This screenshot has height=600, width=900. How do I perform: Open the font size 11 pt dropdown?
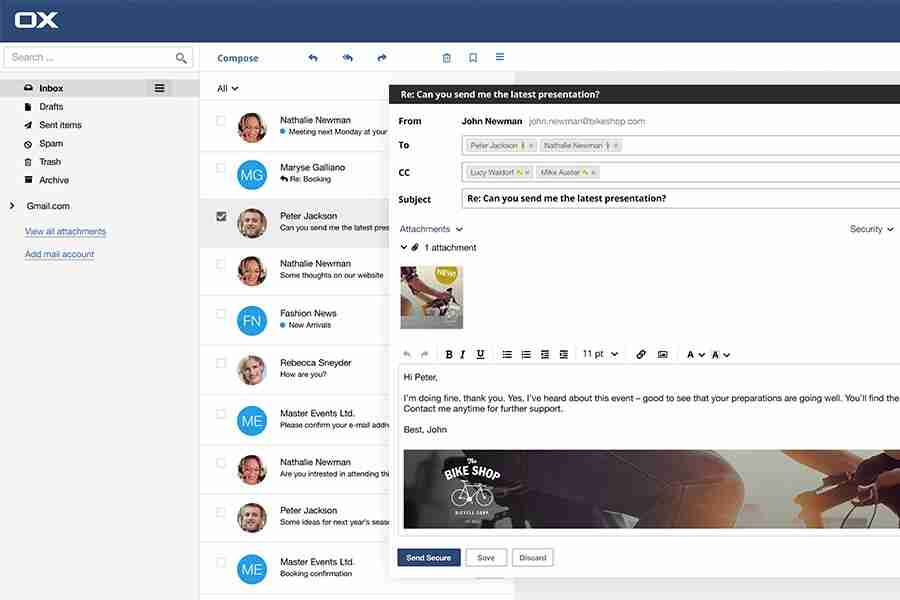600,354
